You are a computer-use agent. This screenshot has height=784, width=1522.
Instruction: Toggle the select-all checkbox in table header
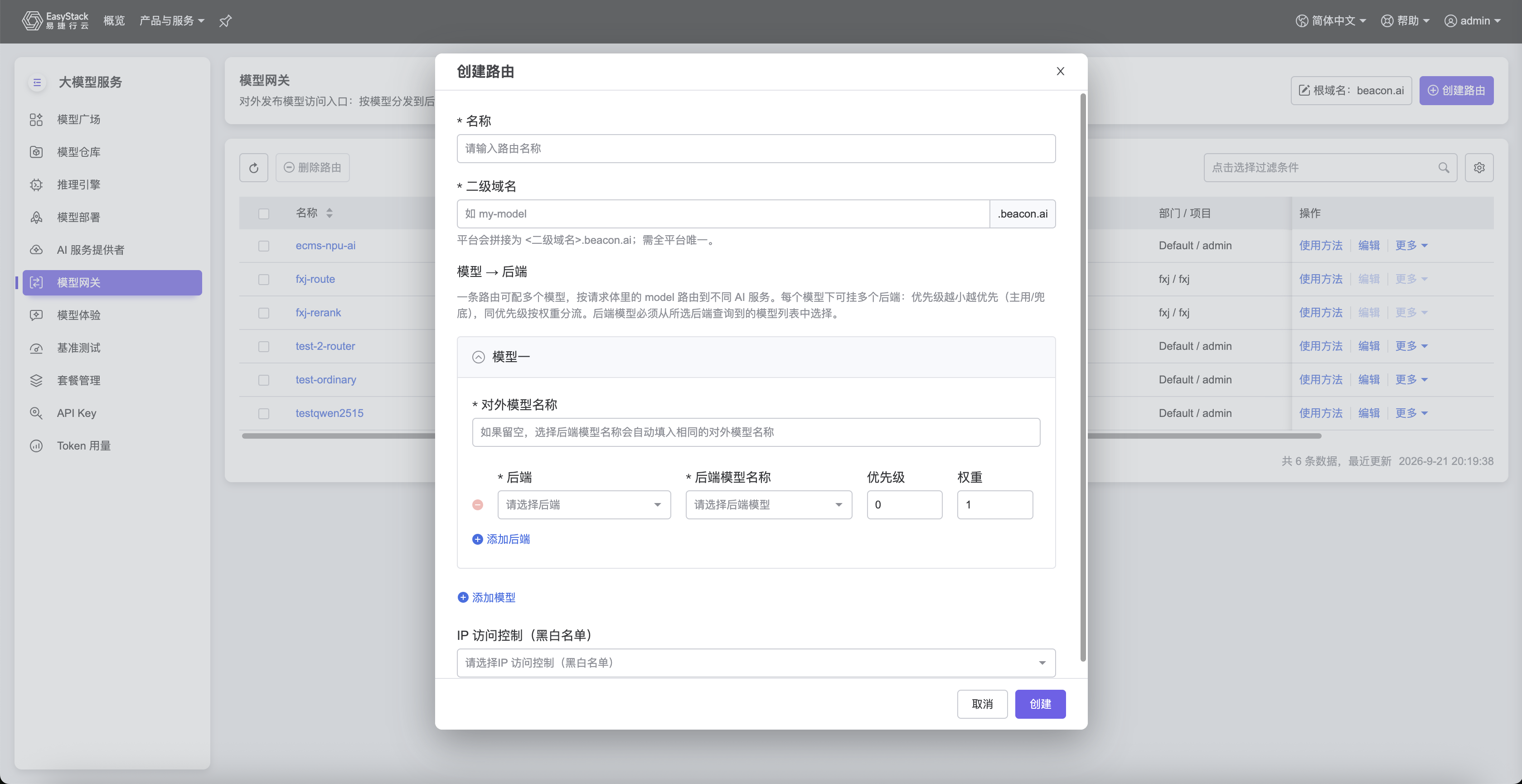pos(263,213)
